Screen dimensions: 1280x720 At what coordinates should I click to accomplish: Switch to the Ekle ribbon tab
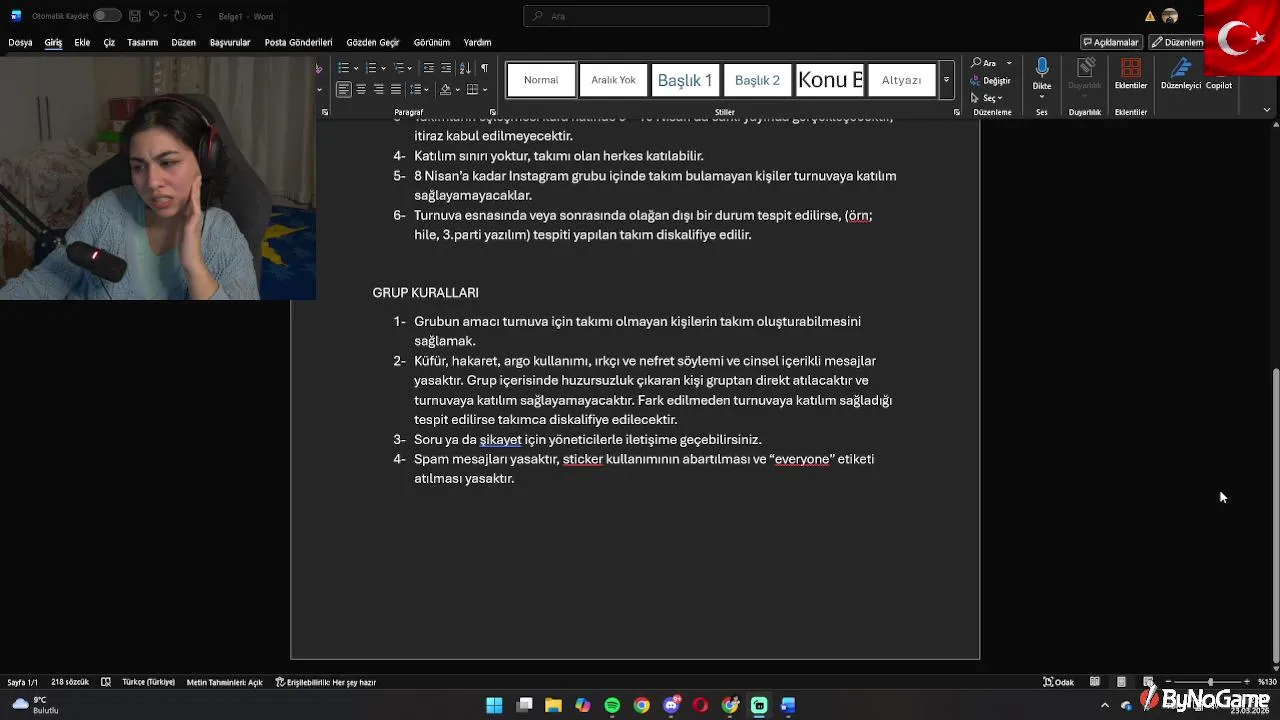(82, 43)
